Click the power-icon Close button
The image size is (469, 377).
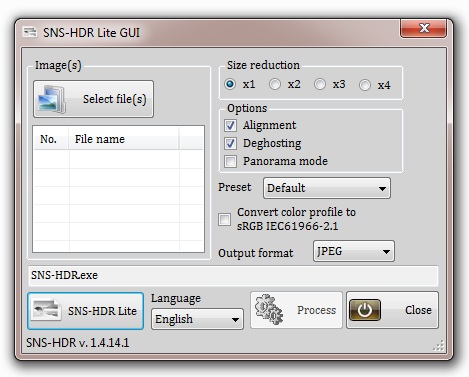coord(392,310)
